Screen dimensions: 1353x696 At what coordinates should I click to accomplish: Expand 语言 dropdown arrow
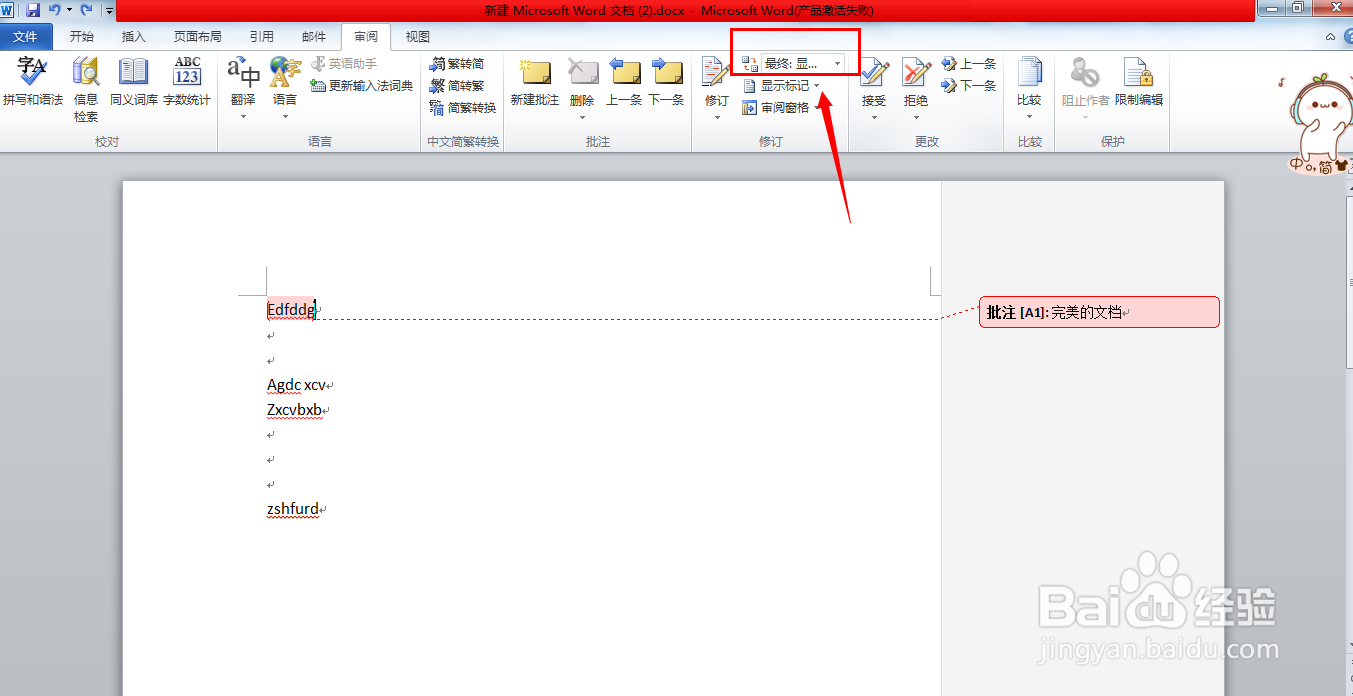point(285,117)
